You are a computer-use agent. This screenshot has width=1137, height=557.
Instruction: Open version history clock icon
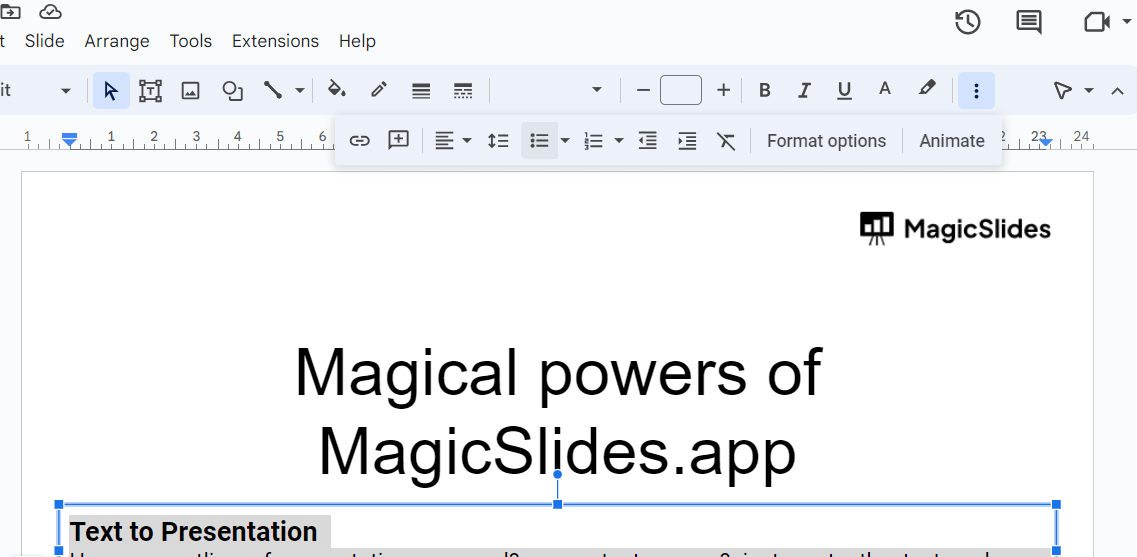tap(967, 22)
